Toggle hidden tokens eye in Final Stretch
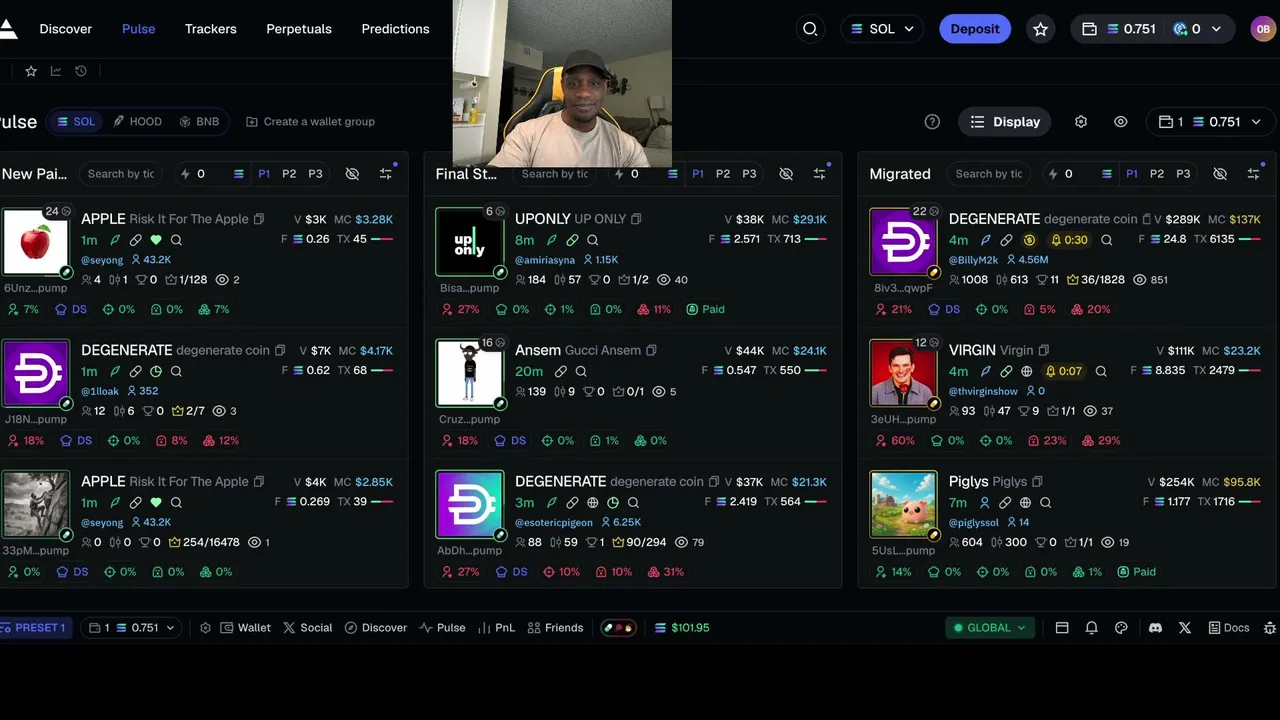1280x720 pixels. (x=786, y=174)
